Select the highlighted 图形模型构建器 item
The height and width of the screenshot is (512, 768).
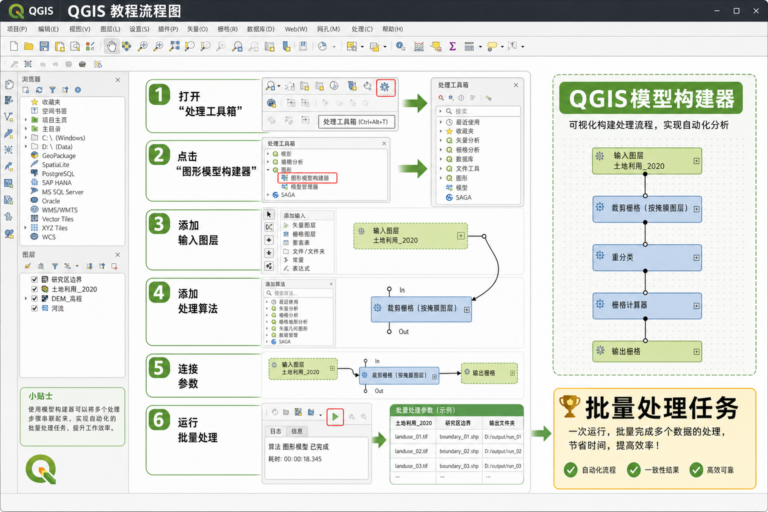click(308, 178)
